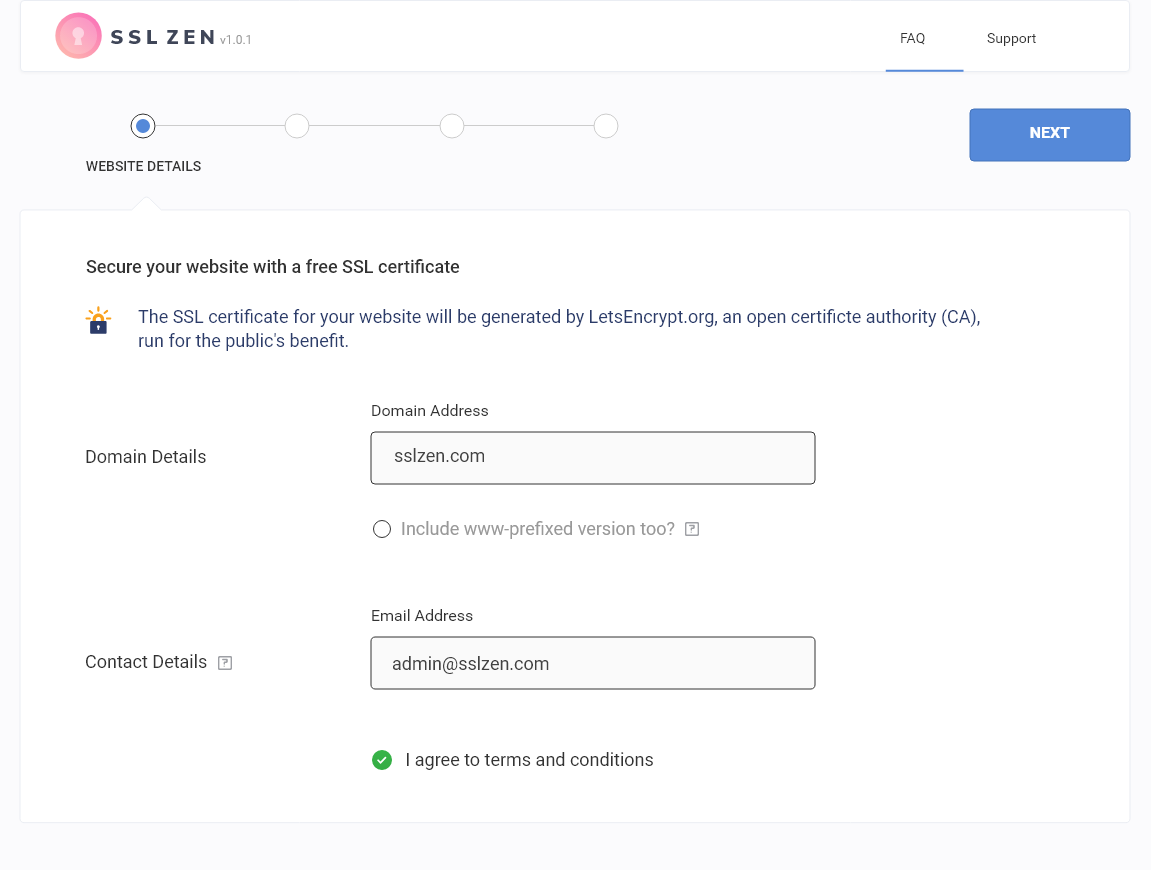1151x870 pixels.
Task: Click the first wizard step circle
Action: 143,126
